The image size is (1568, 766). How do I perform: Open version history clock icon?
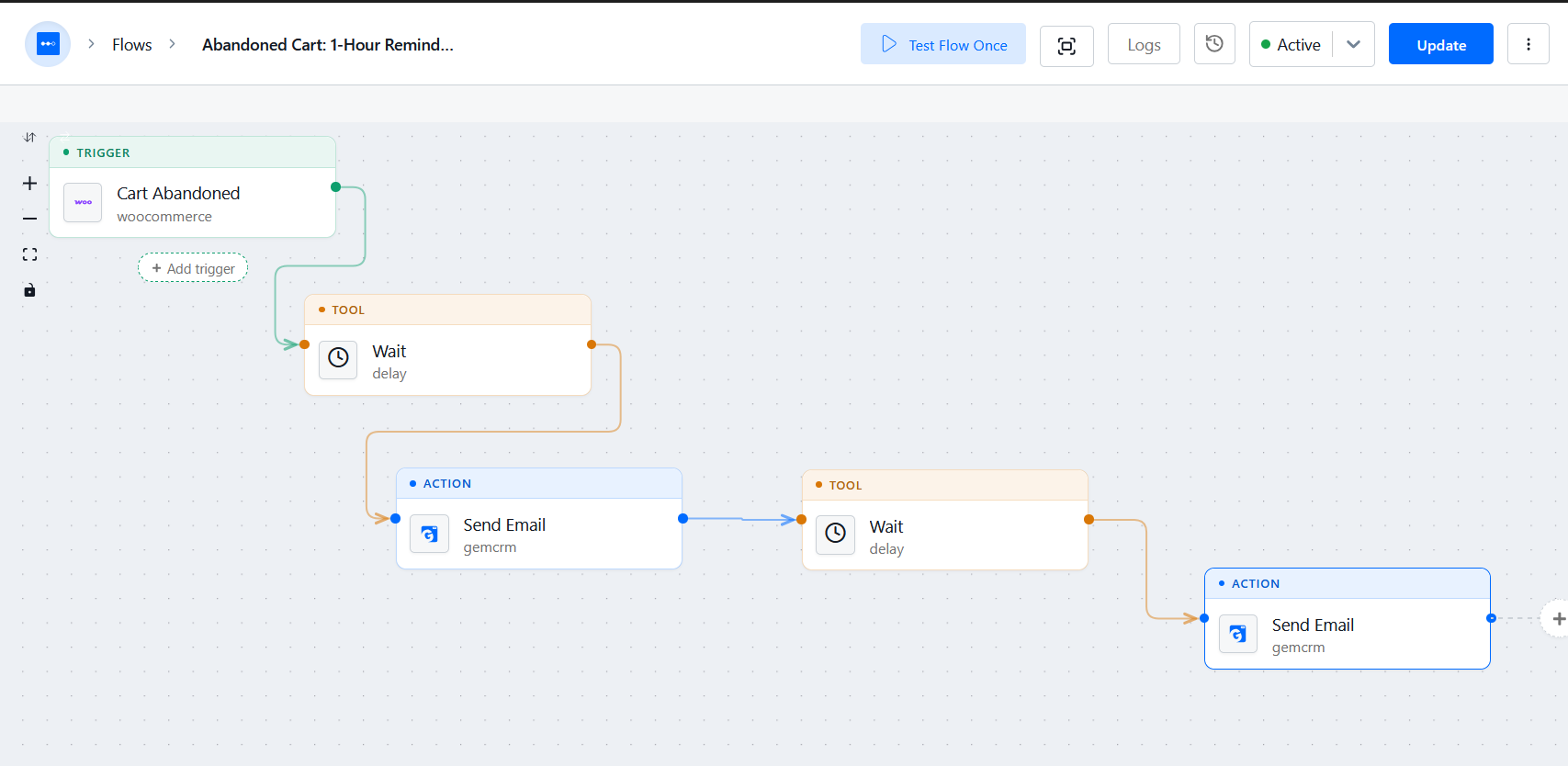click(x=1214, y=44)
